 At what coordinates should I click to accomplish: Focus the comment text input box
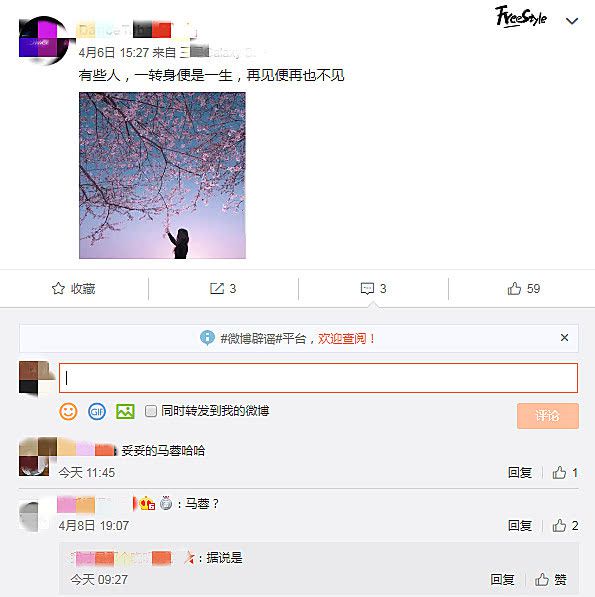click(318, 378)
